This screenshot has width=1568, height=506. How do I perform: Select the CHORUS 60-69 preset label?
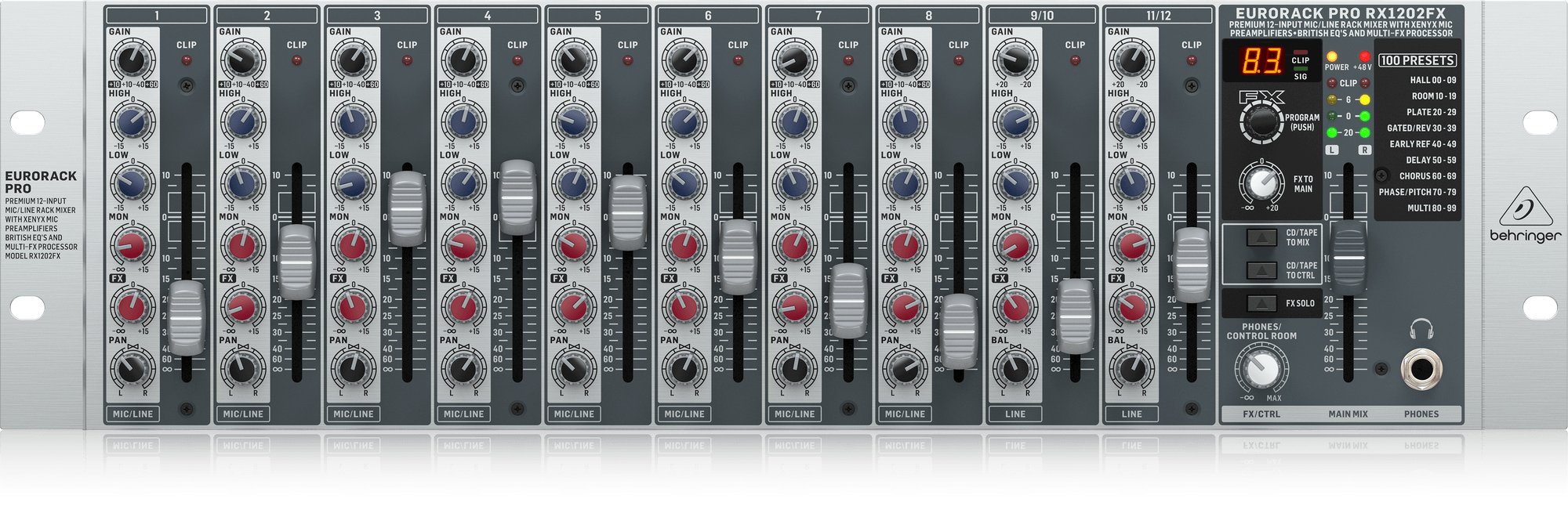1427,176
